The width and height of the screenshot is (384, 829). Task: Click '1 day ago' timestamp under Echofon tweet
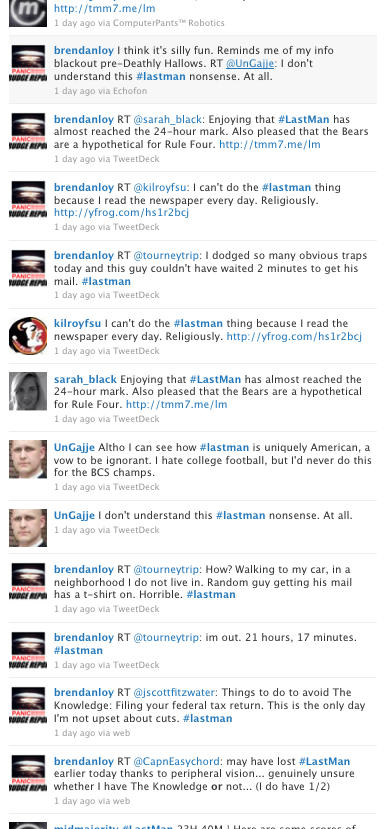pyautogui.click(x=75, y=91)
